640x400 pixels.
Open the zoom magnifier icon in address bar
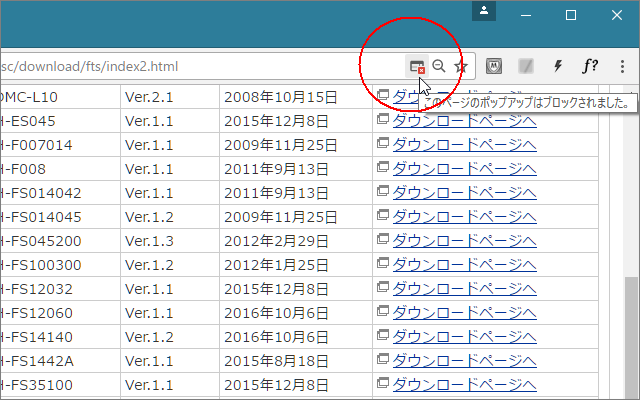point(439,66)
